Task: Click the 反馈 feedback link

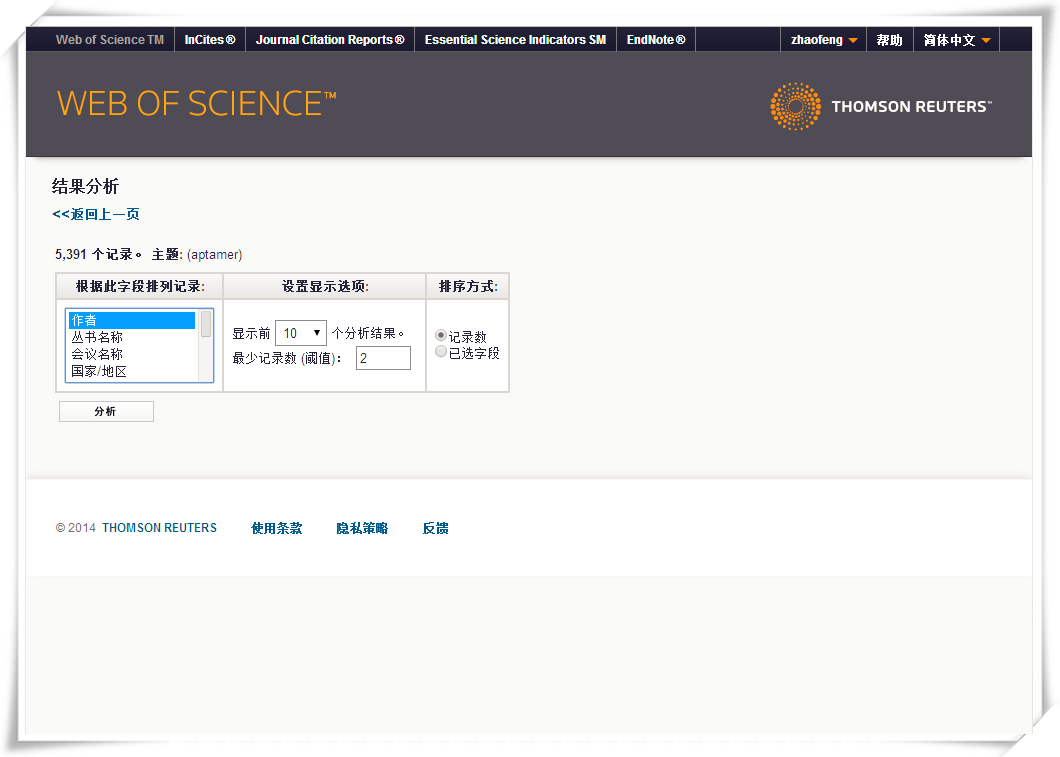Action: tap(435, 528)
